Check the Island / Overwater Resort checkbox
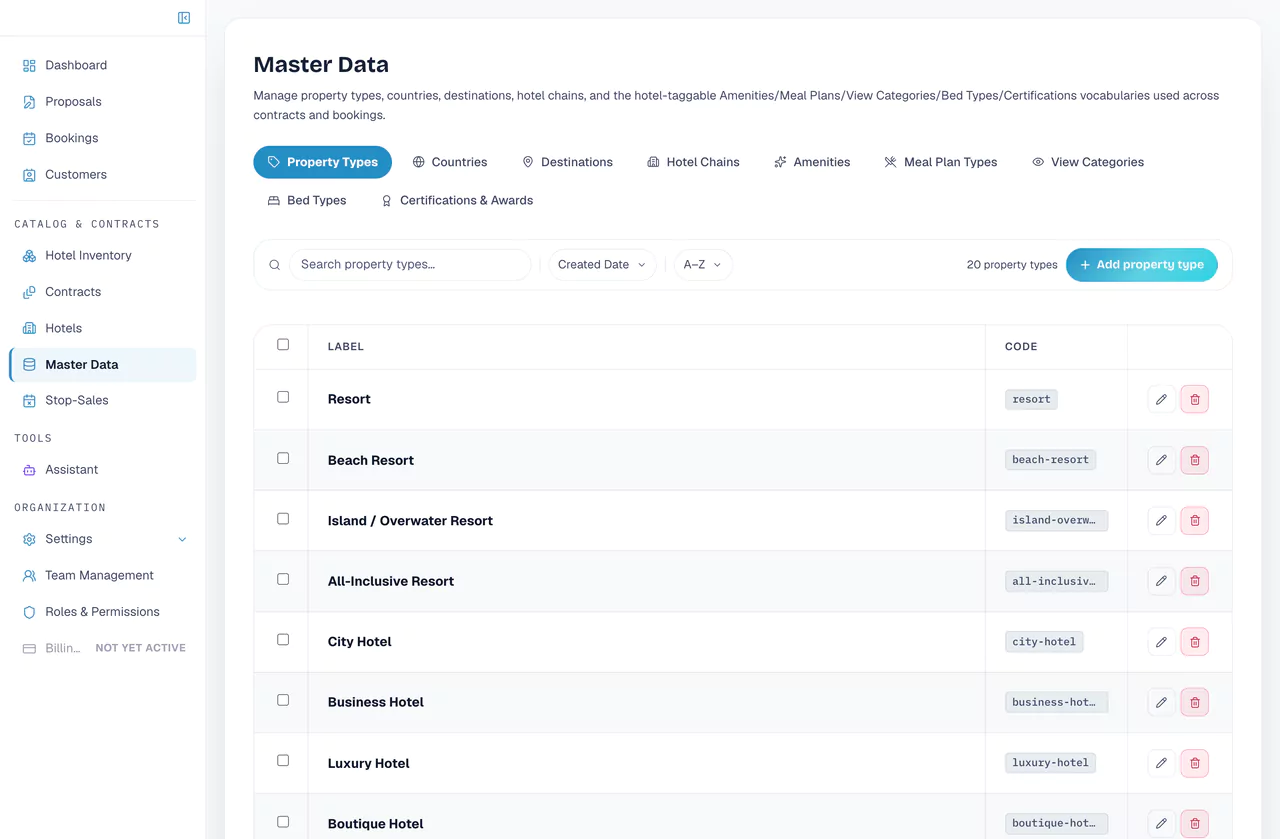 coord(283,519)
